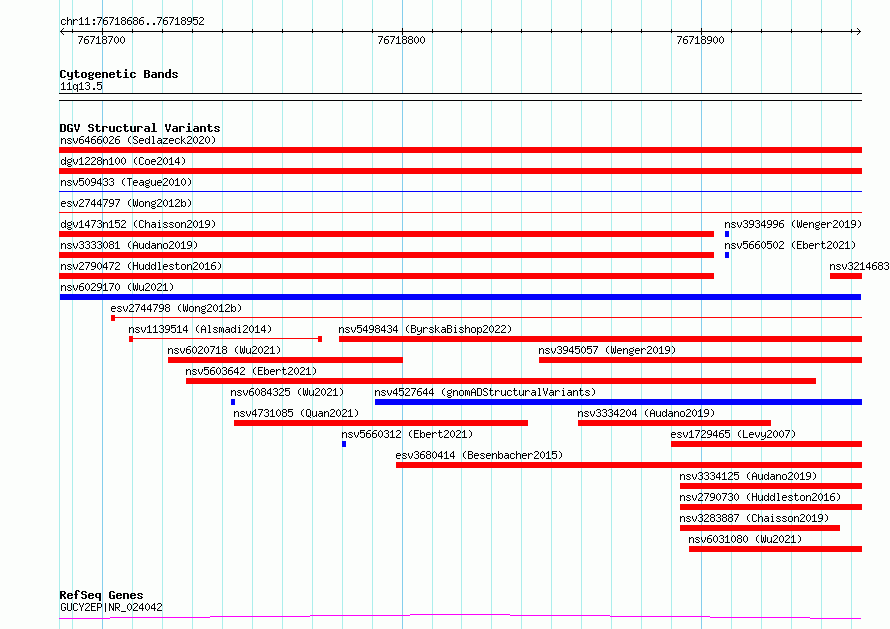This screenshot has width=890, height=629.
Task: Click the small blue marker under nsv5660312
Action: 344,444
